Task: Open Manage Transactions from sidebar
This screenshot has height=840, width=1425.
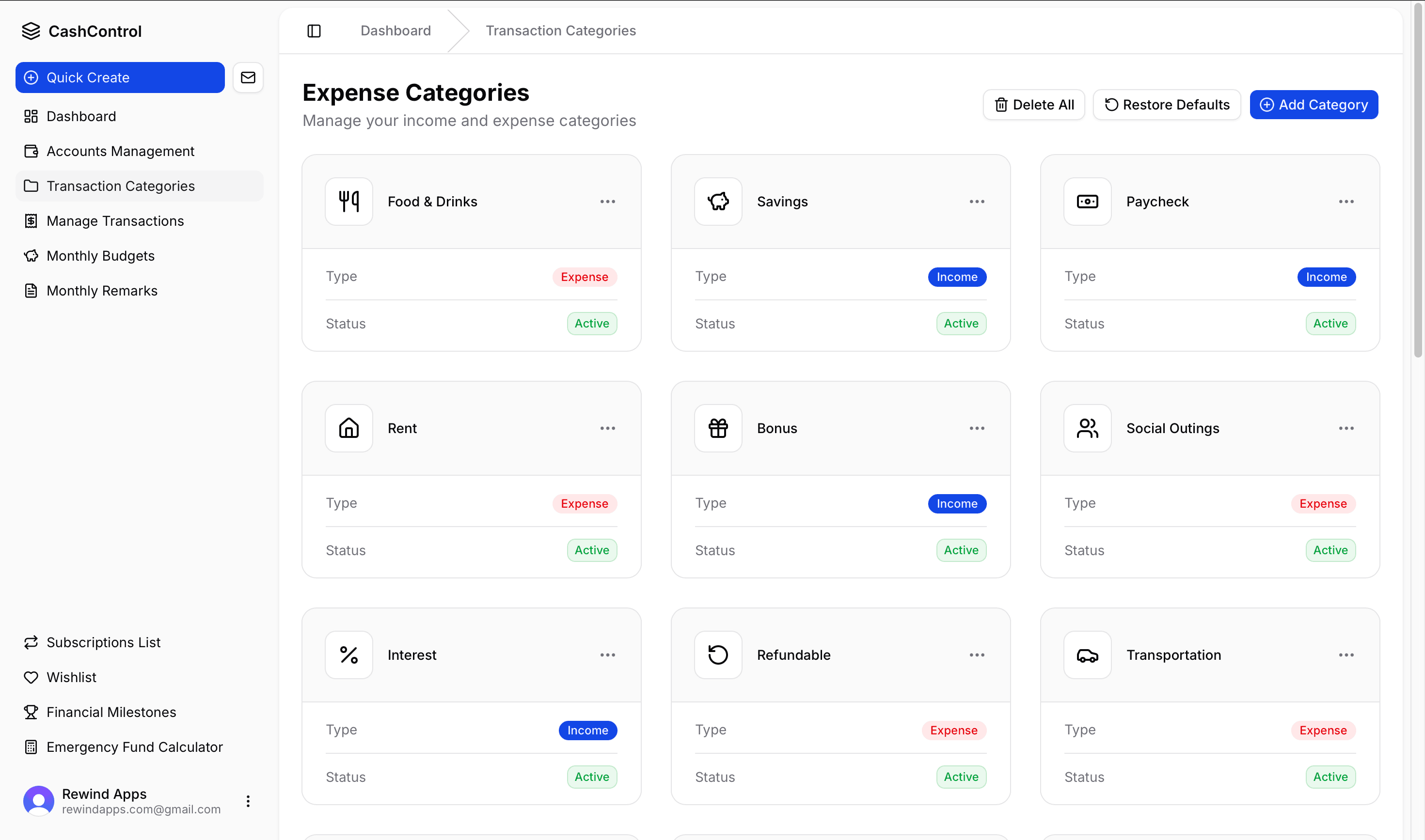Action: [x=115, y=221]
